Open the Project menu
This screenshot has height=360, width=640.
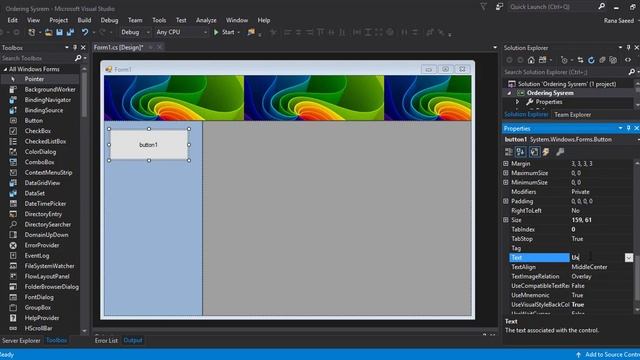58,20
